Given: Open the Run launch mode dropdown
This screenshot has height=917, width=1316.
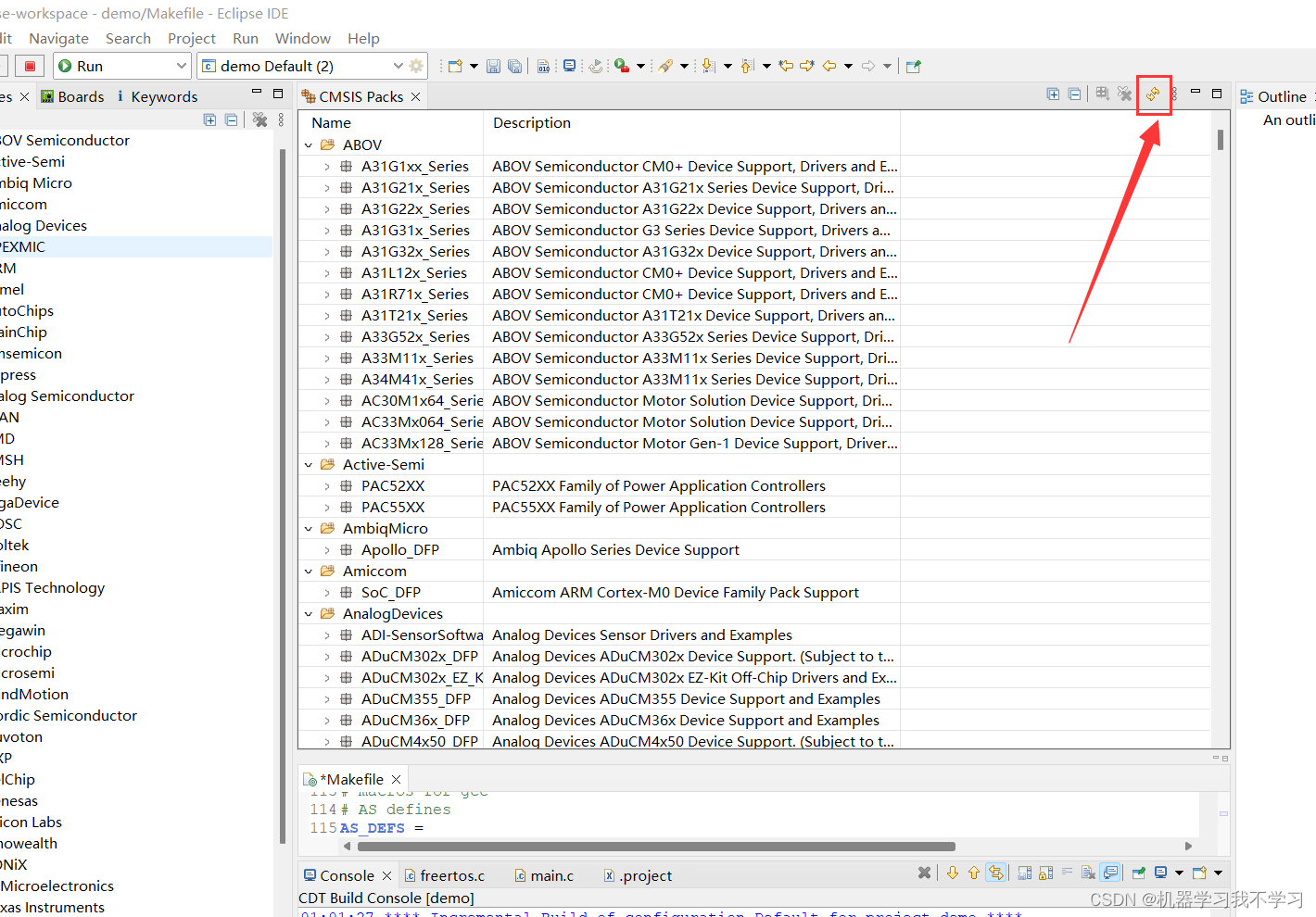Looking at the screenshot, I should (x=181, y=66).
